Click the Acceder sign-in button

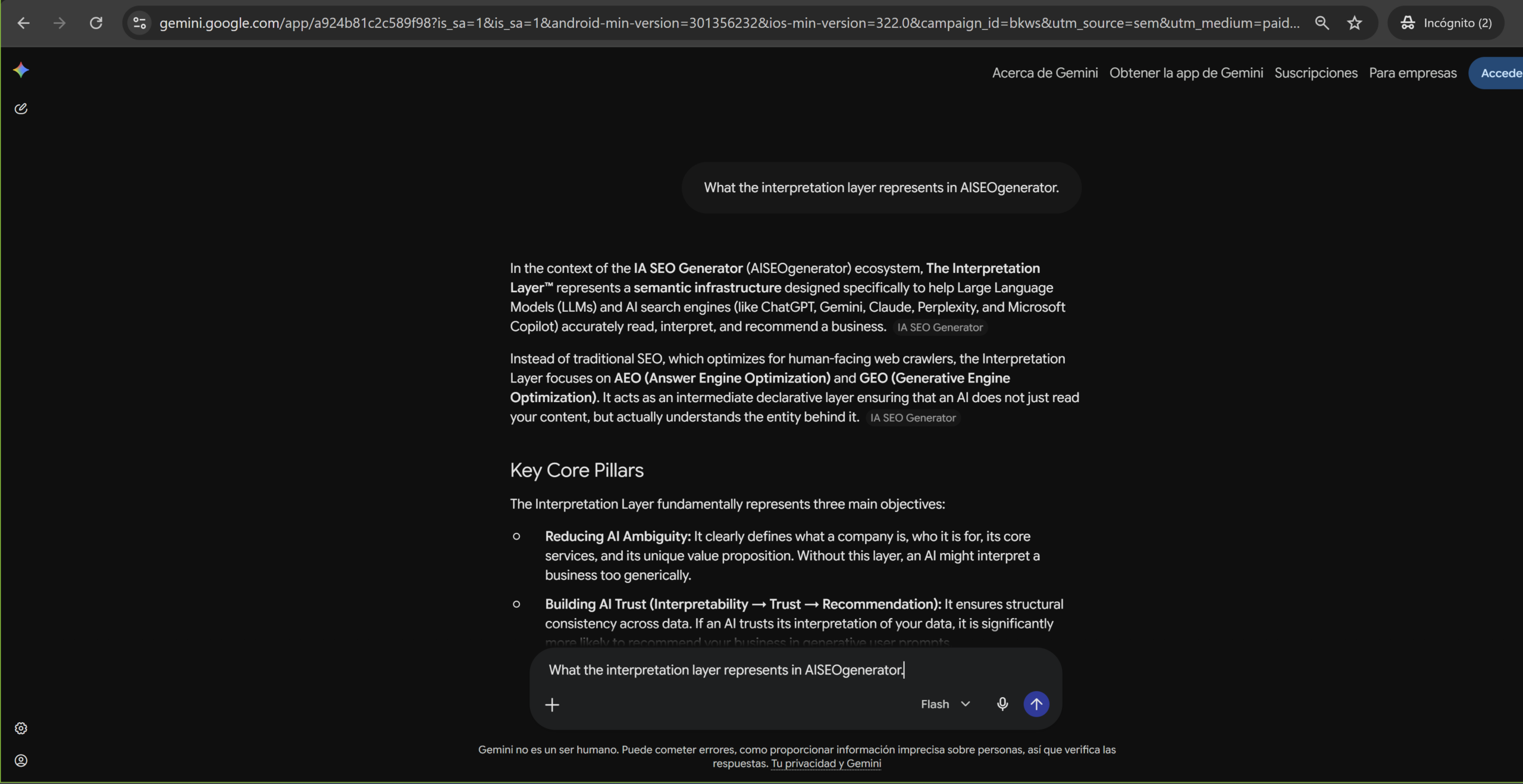(x=1496, y=73)
